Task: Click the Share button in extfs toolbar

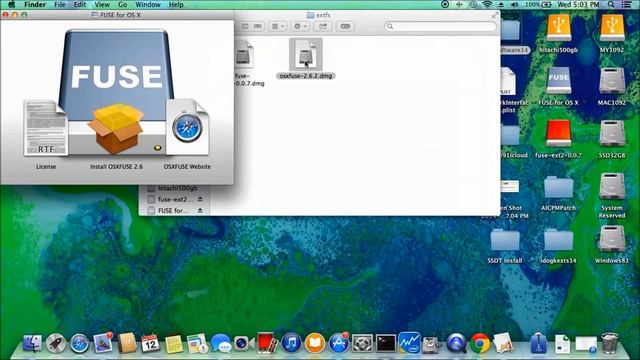Action: (x=323, y=26)
